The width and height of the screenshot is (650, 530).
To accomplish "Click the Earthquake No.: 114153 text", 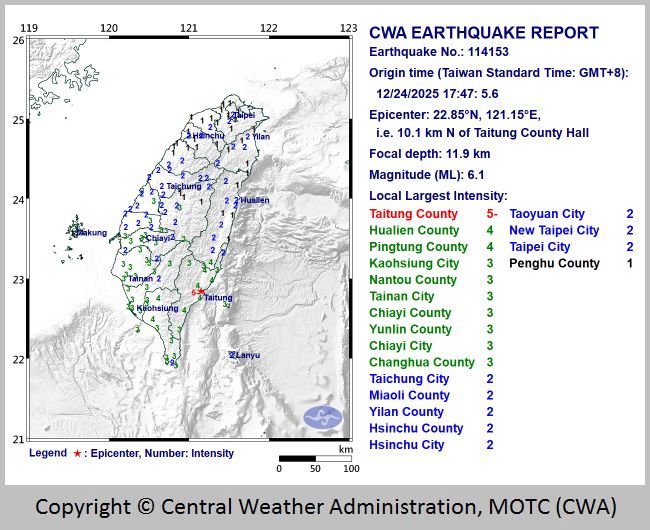I will pos(447,53).
